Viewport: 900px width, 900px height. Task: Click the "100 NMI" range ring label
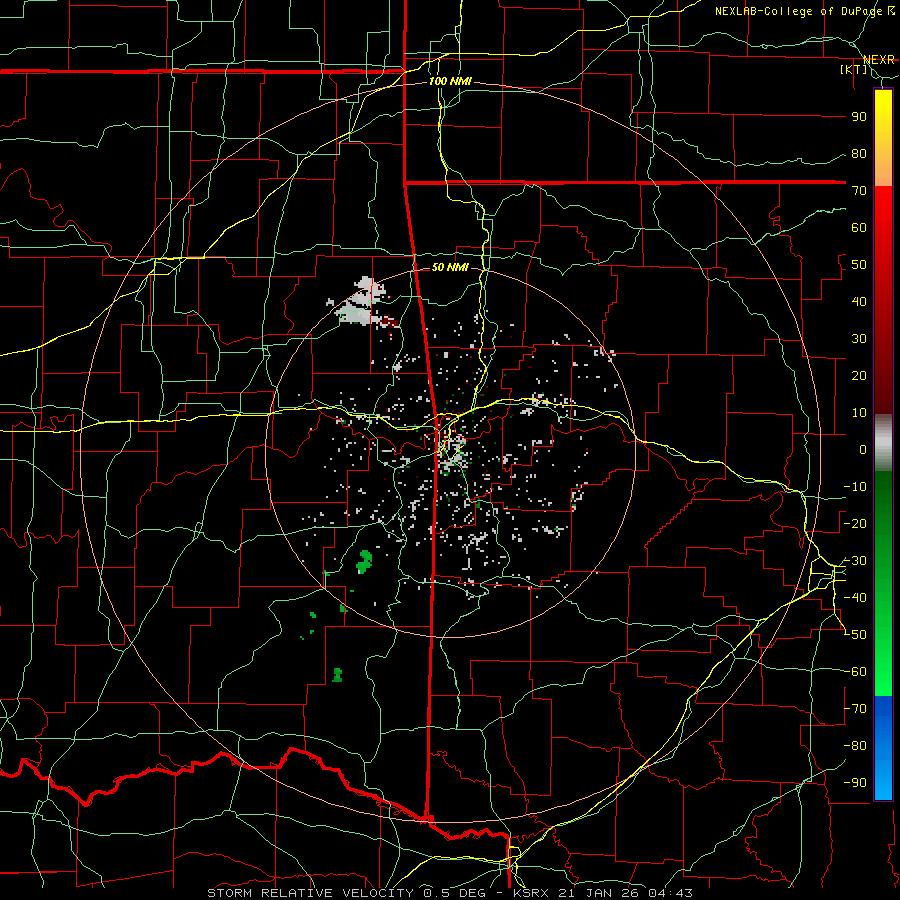(x=450, y=82)
